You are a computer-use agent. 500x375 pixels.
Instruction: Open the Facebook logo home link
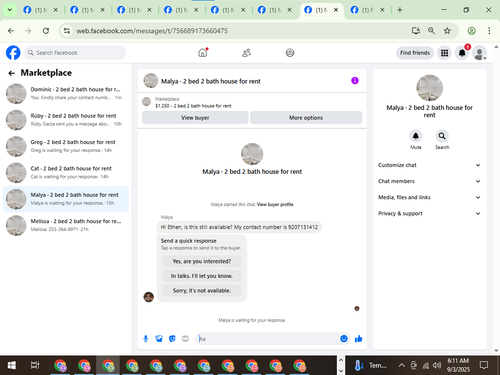coord(13,53)
